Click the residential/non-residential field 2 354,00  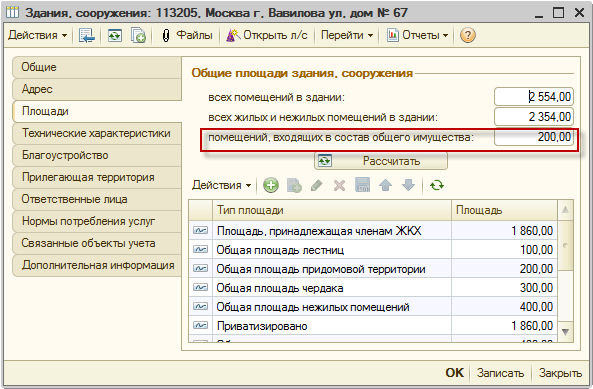click(534, 117)
